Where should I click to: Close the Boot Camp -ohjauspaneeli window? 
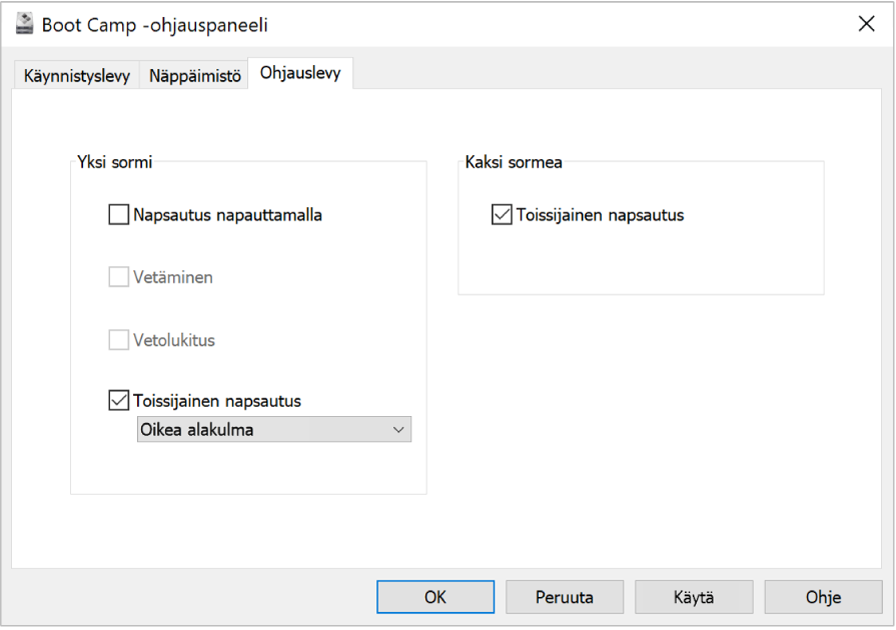click(x=866, y=24)
